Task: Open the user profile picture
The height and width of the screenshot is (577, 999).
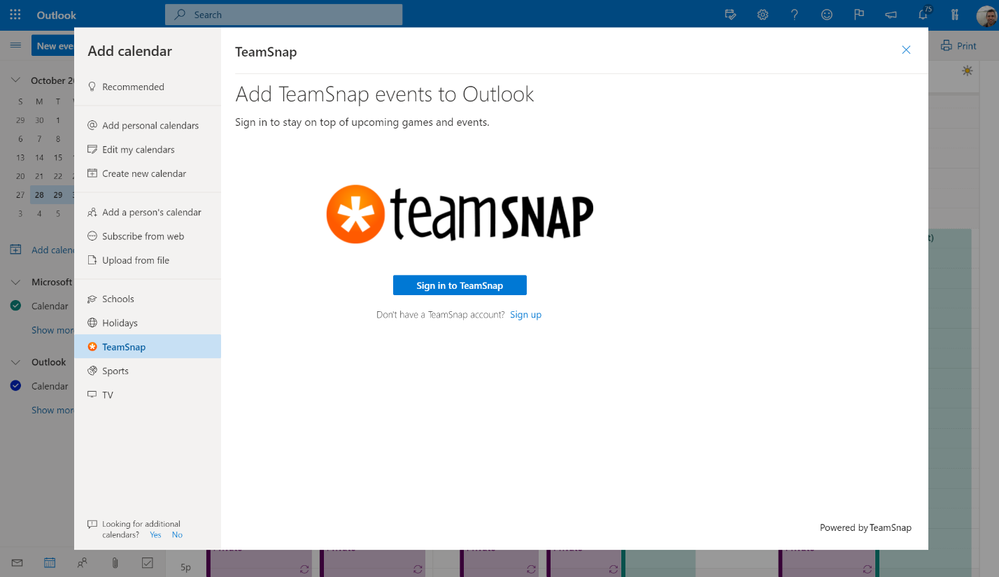Action: 987,16
